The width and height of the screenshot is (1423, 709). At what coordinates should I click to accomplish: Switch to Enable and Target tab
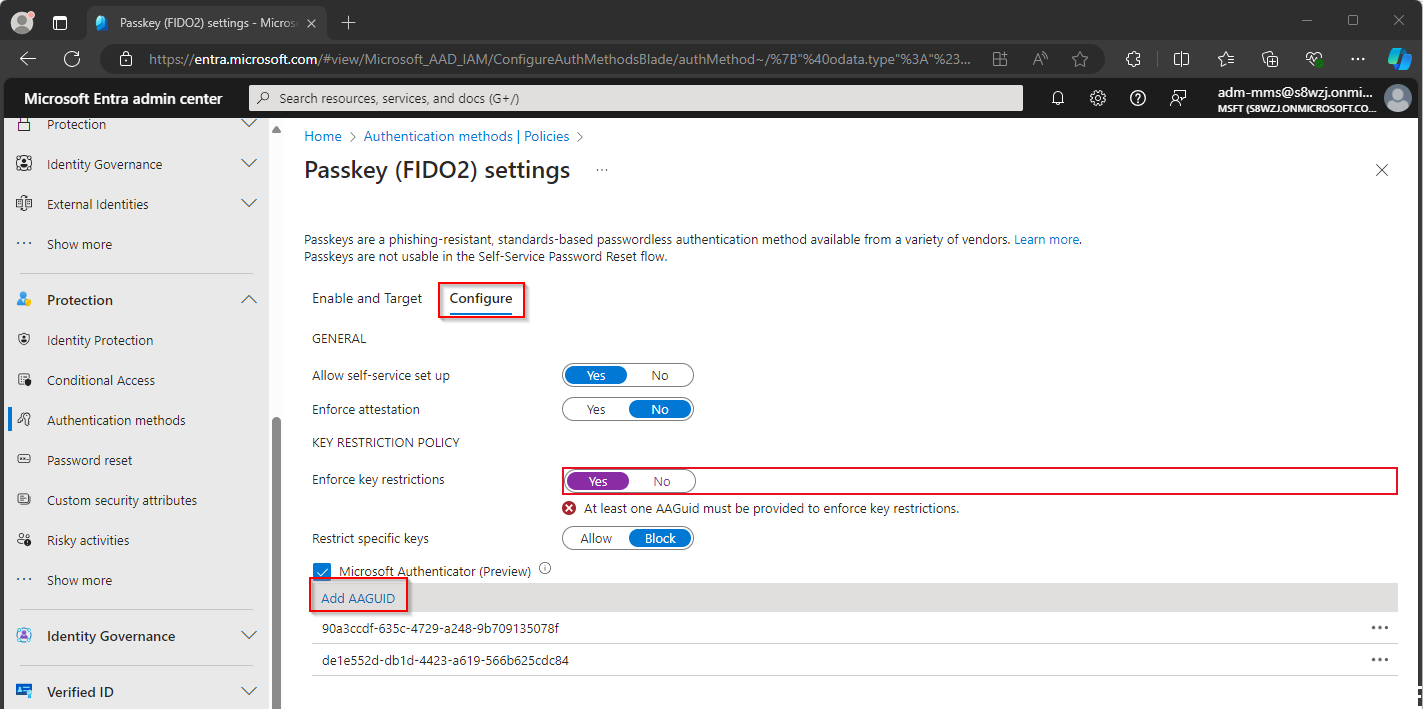point(367,299)
